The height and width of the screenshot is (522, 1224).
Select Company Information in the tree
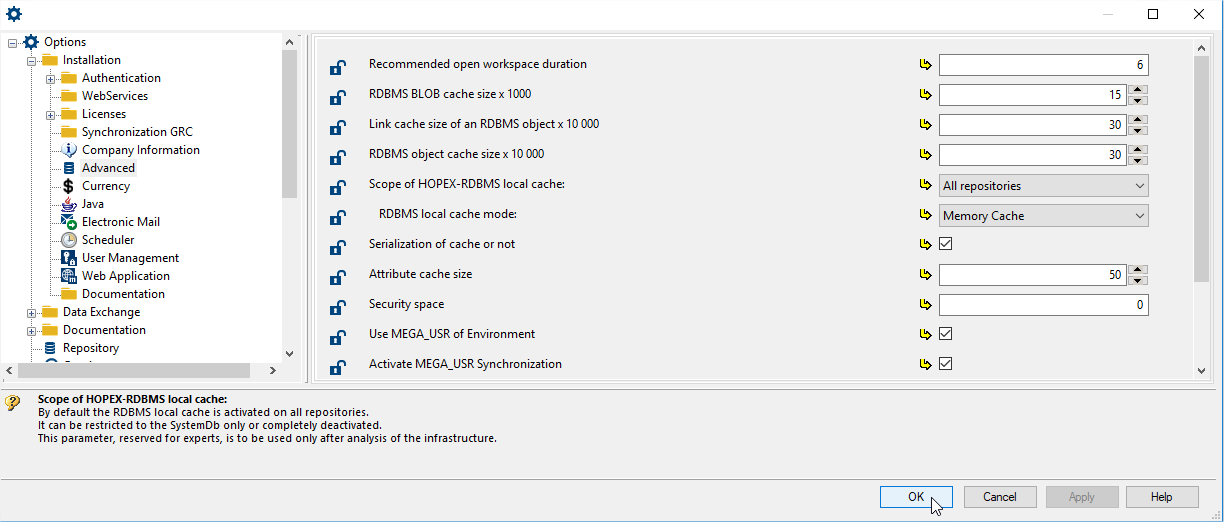coord(140,150)
